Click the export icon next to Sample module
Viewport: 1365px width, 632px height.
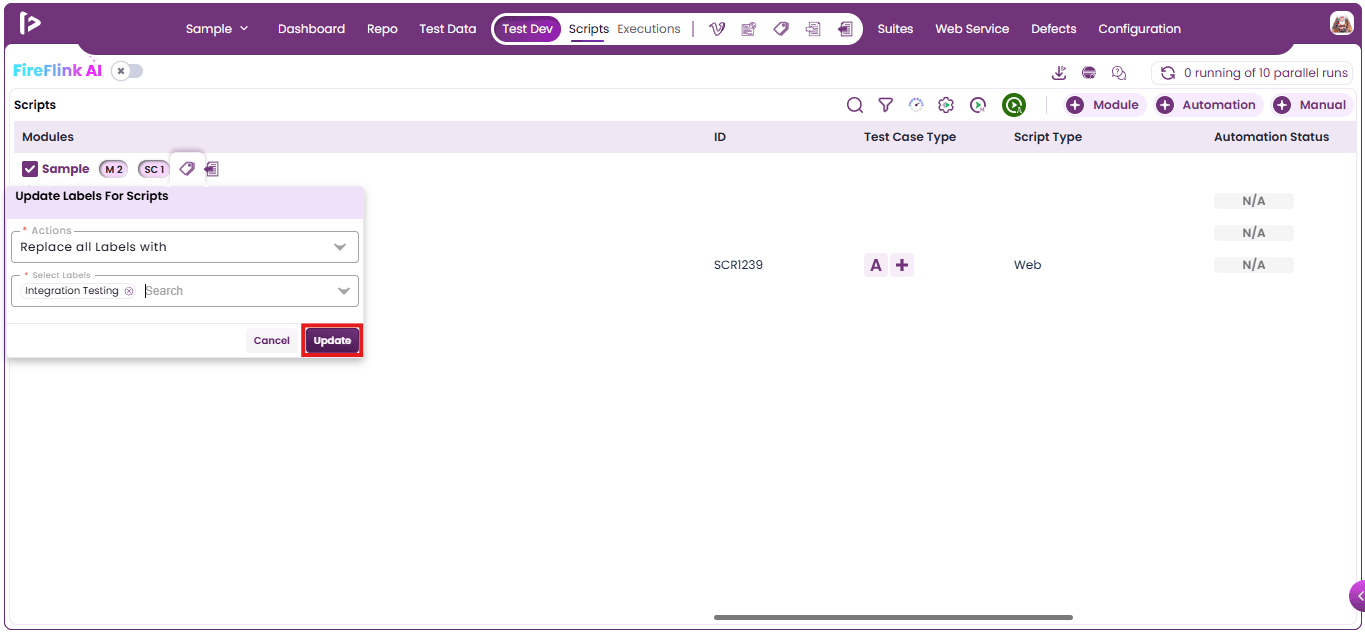pos(212,169)
